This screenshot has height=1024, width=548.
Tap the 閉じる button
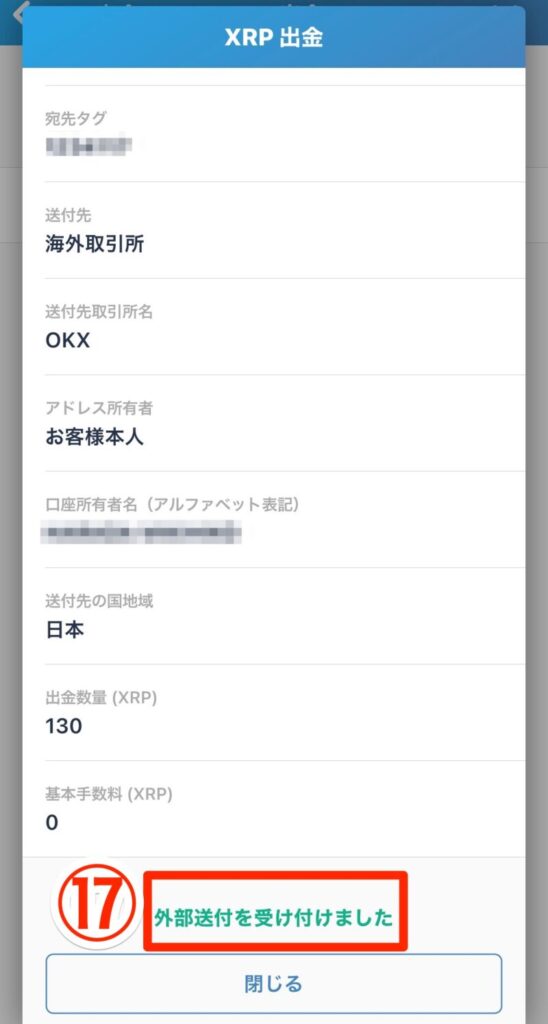(274, 984)
